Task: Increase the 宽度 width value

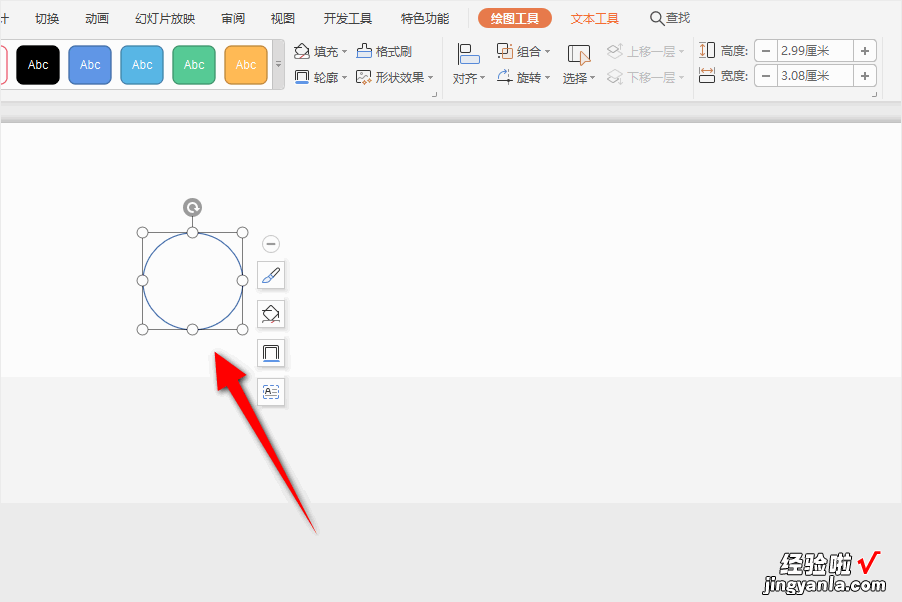Action: 865,76
